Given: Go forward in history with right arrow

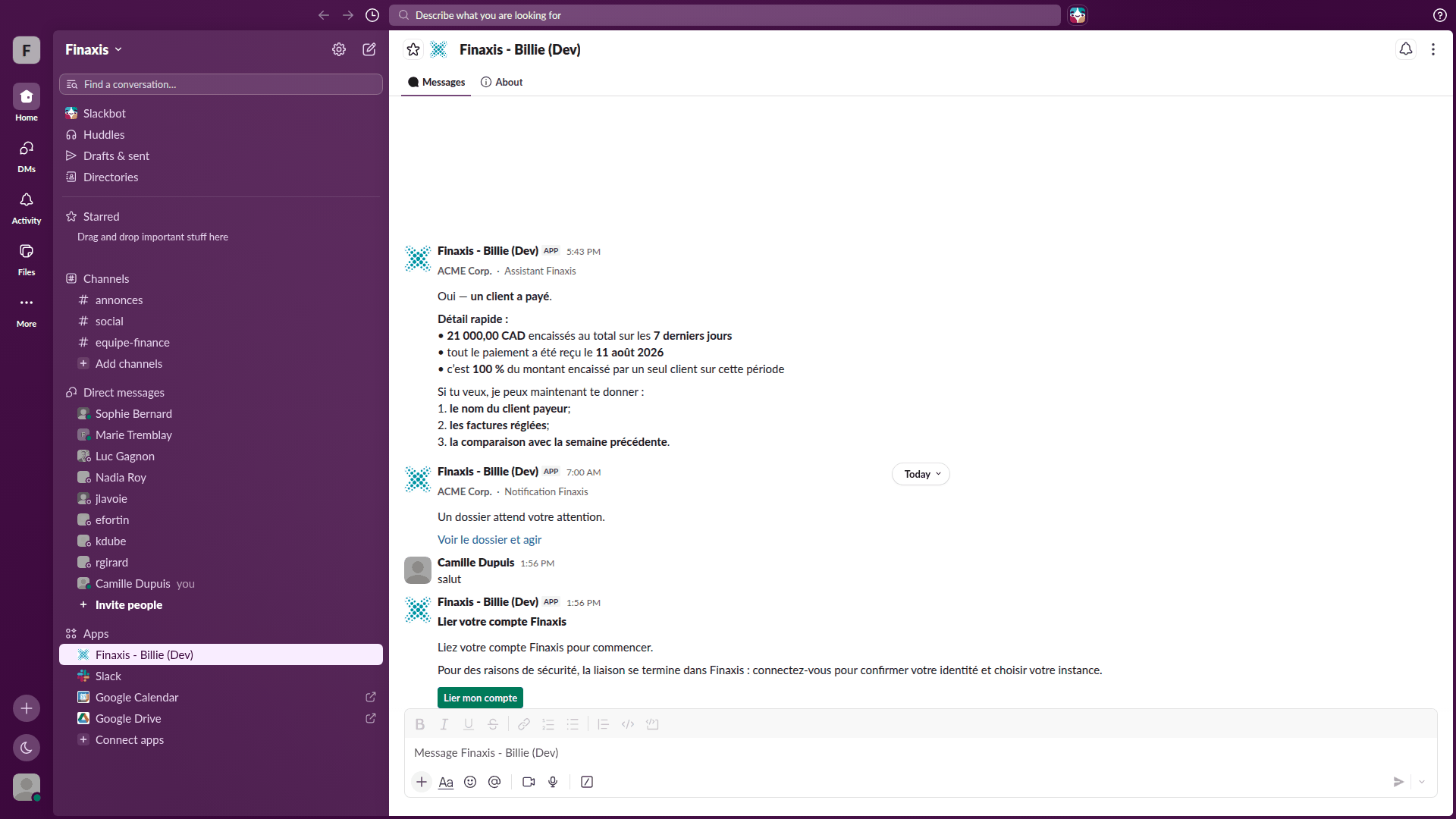Looking at the screenshot, I should [x=348, y=15].
